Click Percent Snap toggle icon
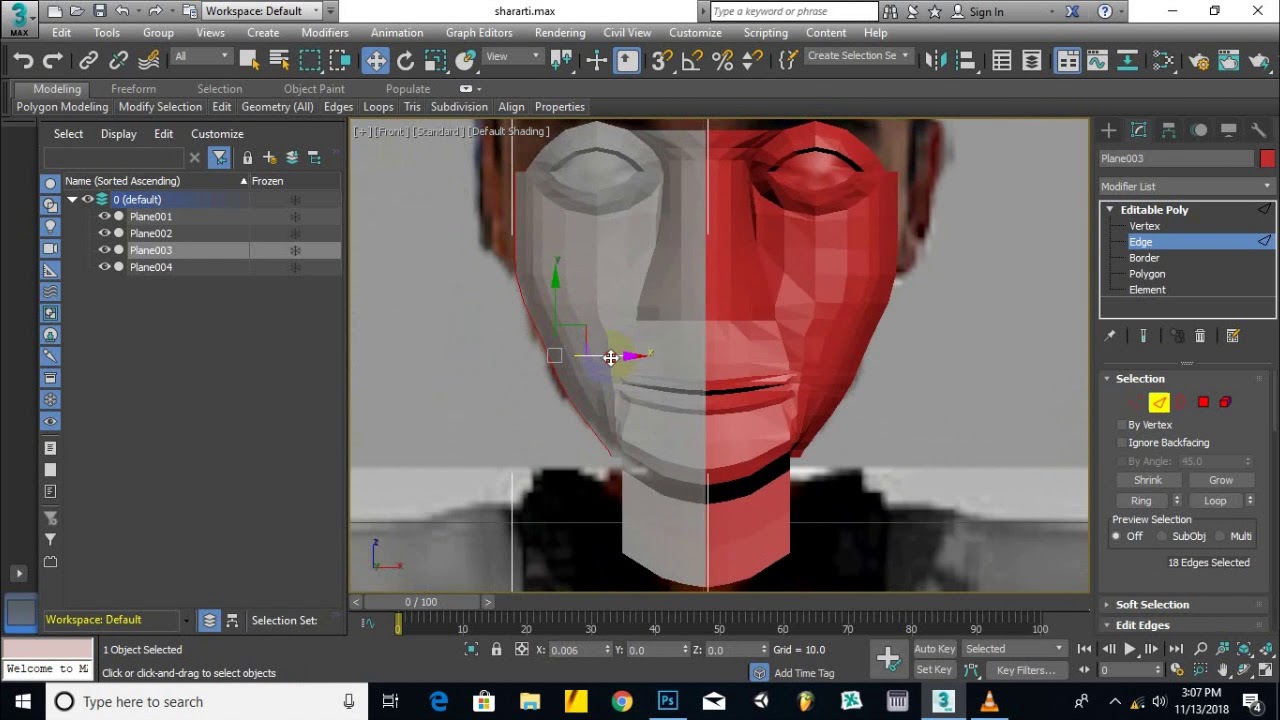Screen dimensions: 1280x720 point(722,61)
